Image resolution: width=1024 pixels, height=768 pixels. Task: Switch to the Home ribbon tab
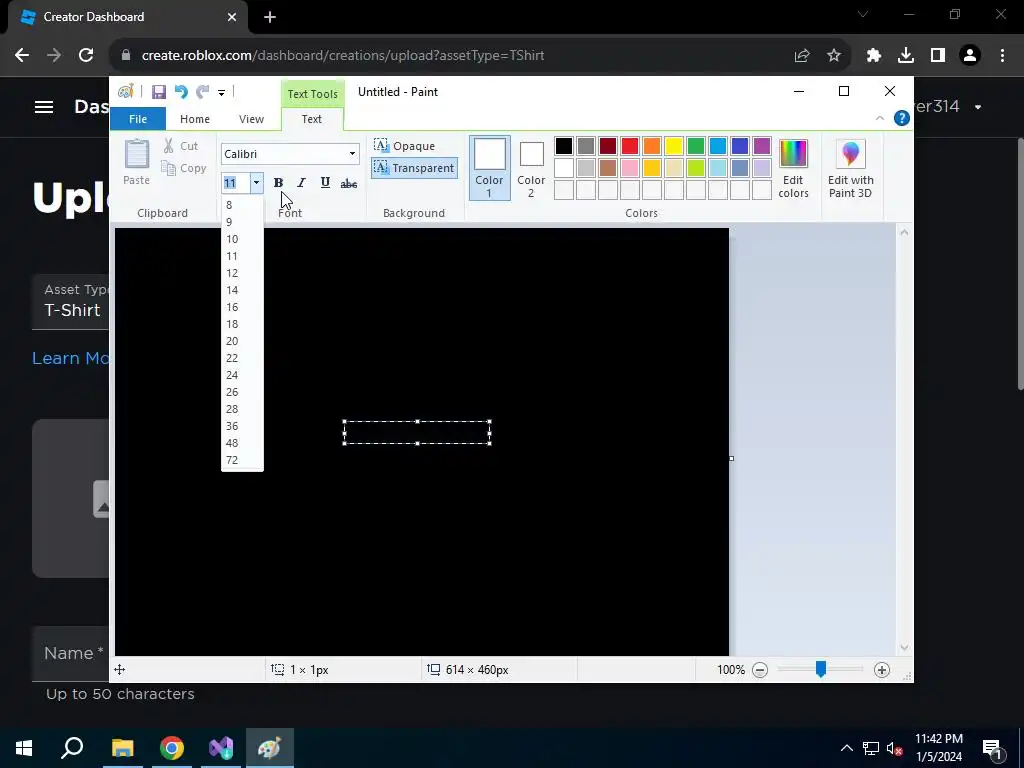coord(195,119)
